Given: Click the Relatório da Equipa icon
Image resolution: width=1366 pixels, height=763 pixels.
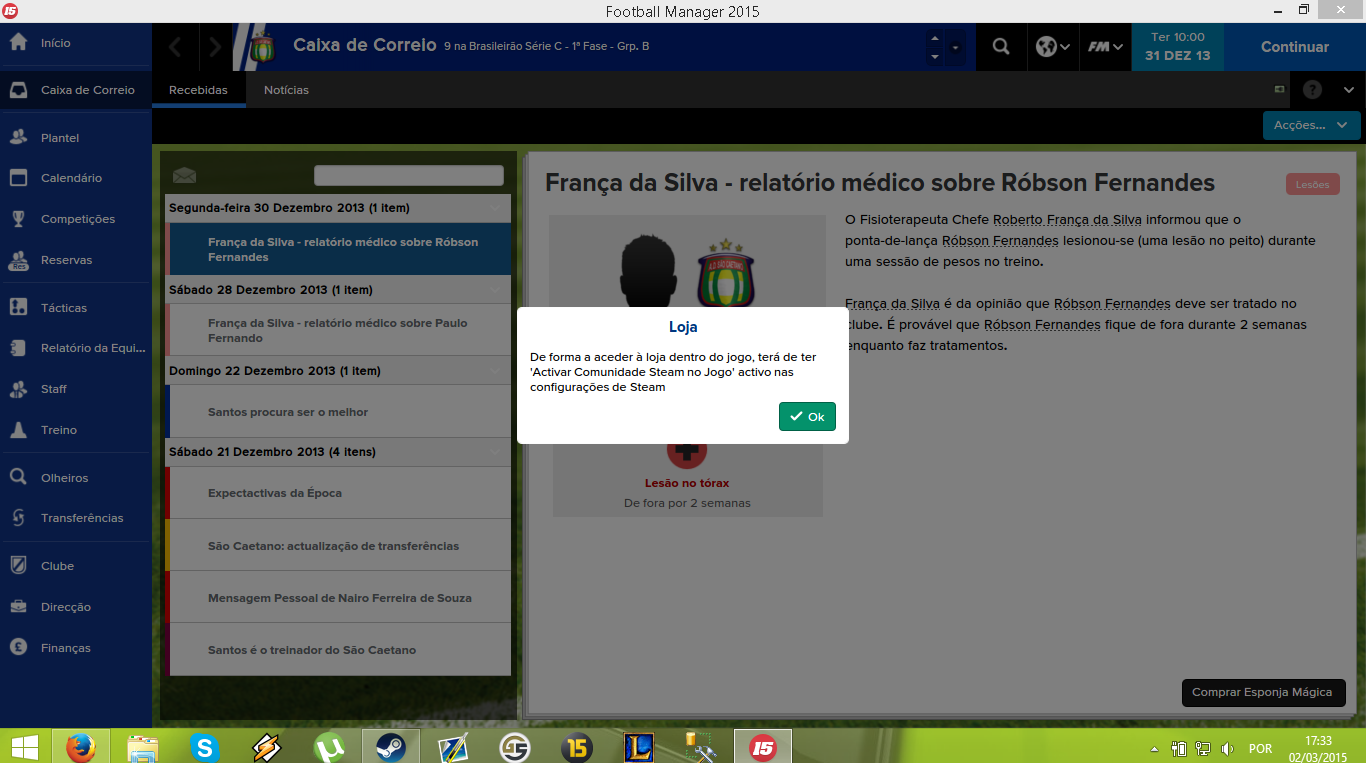Looking at the screenshot, I should 18,348.
